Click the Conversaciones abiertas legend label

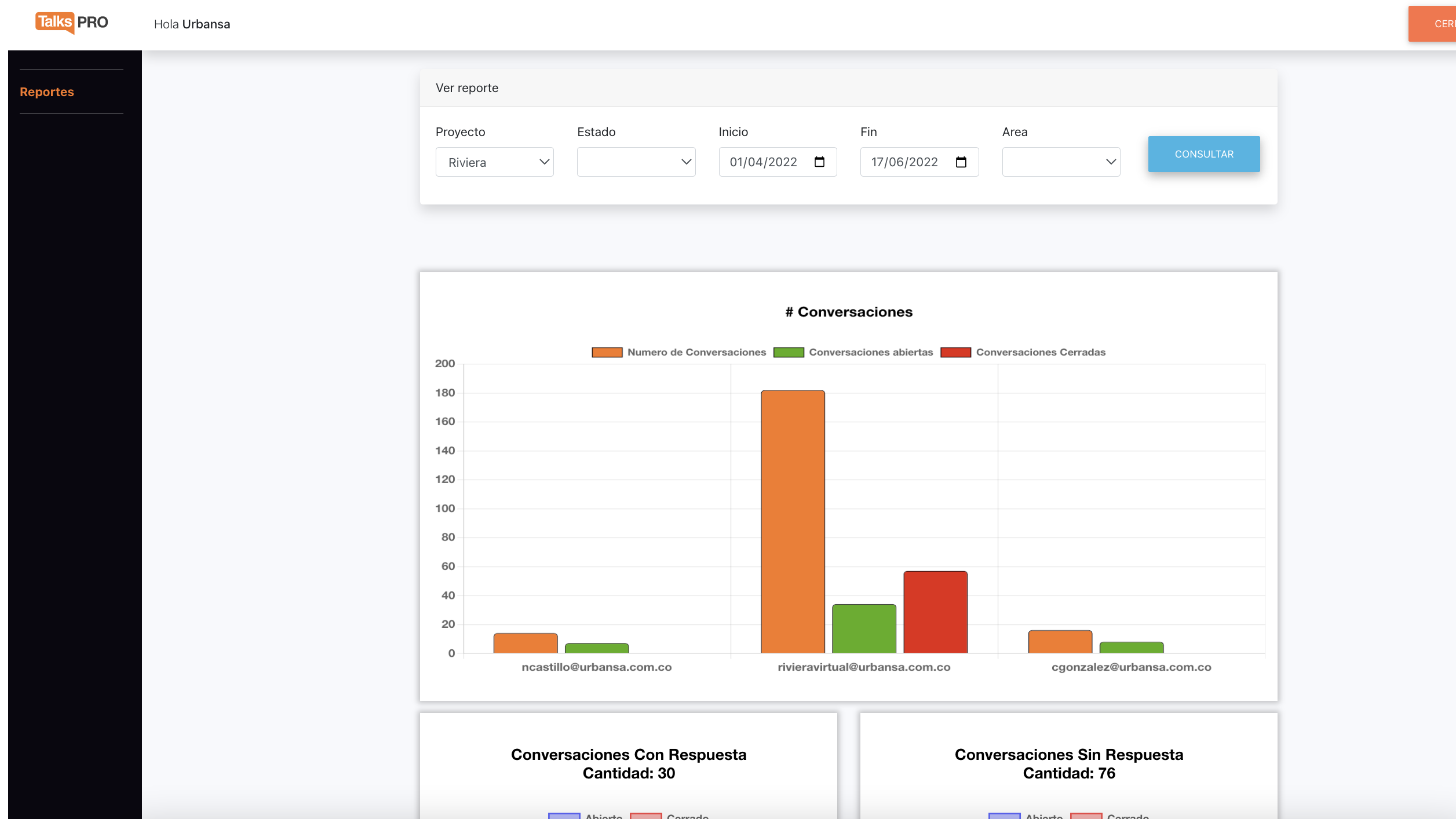tap(871, 352)
